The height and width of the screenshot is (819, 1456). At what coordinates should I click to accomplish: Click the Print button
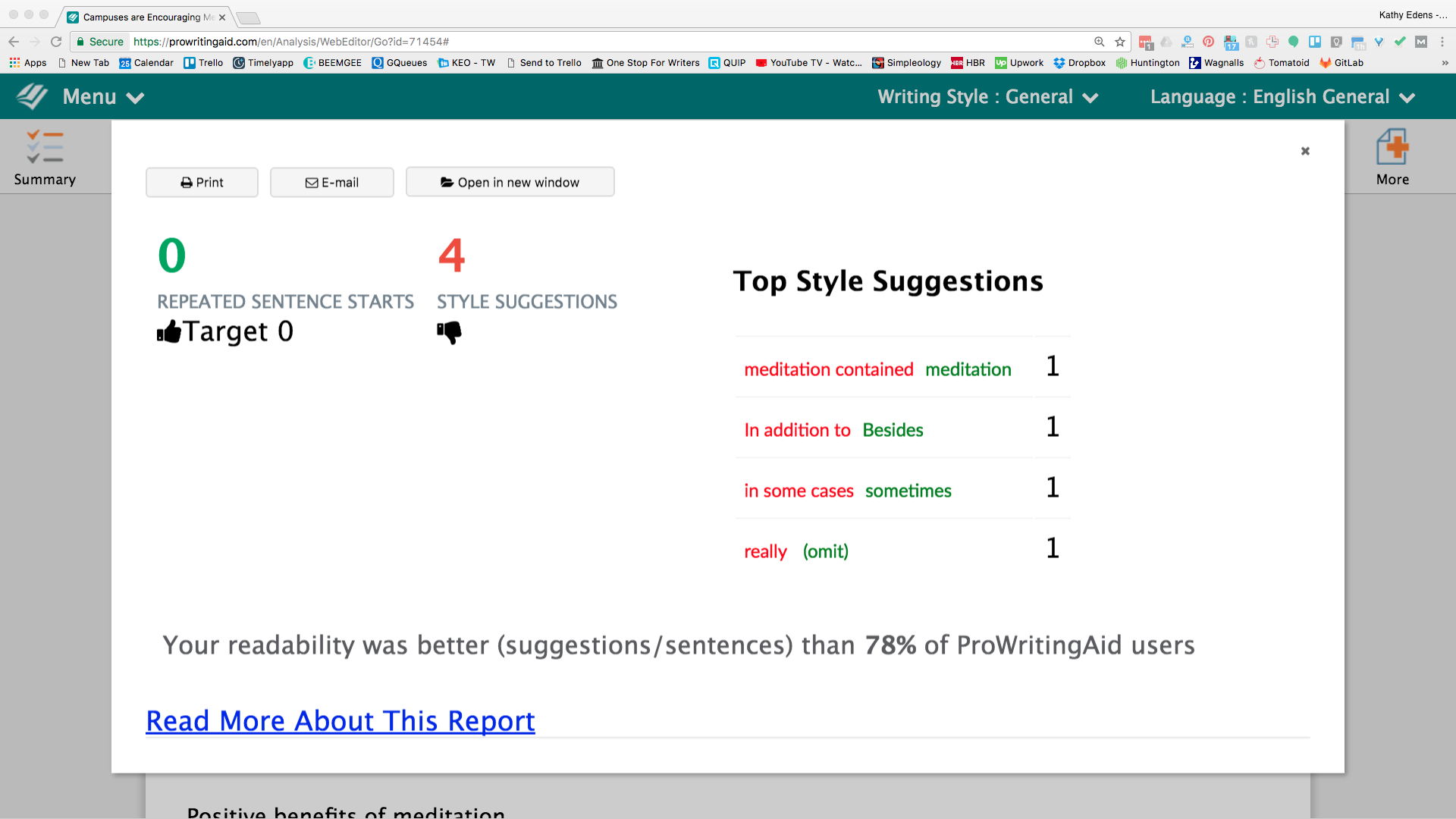tap(202, 183)
